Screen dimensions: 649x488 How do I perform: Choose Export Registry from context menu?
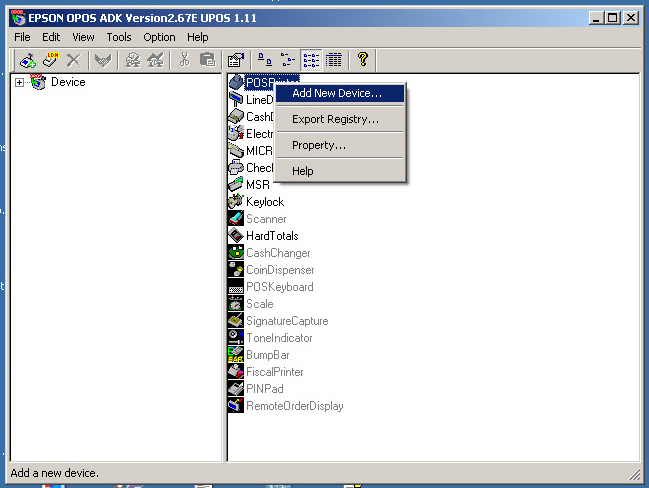coord(340,119)
